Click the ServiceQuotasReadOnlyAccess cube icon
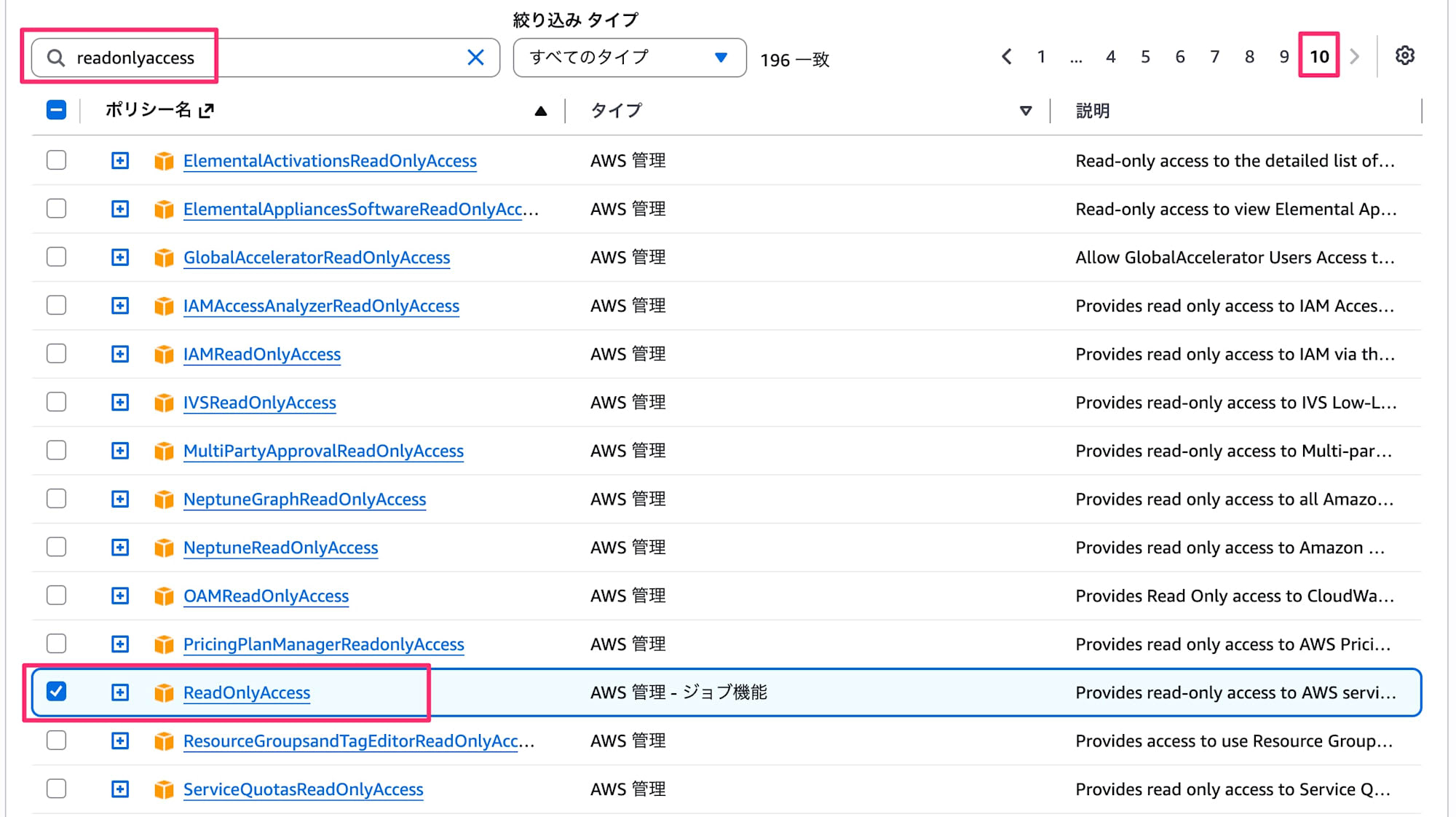 point(164,789)
